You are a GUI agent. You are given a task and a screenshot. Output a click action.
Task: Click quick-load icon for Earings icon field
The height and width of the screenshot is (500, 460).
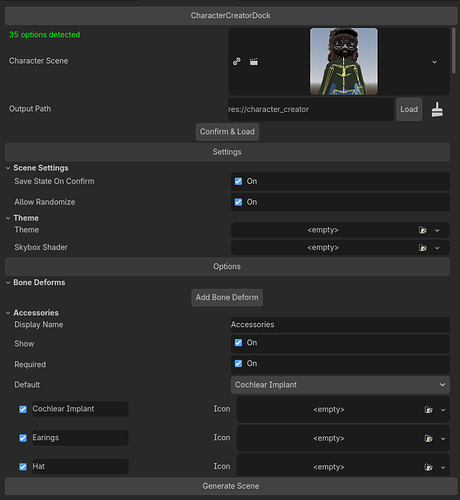tap(429, 438)
